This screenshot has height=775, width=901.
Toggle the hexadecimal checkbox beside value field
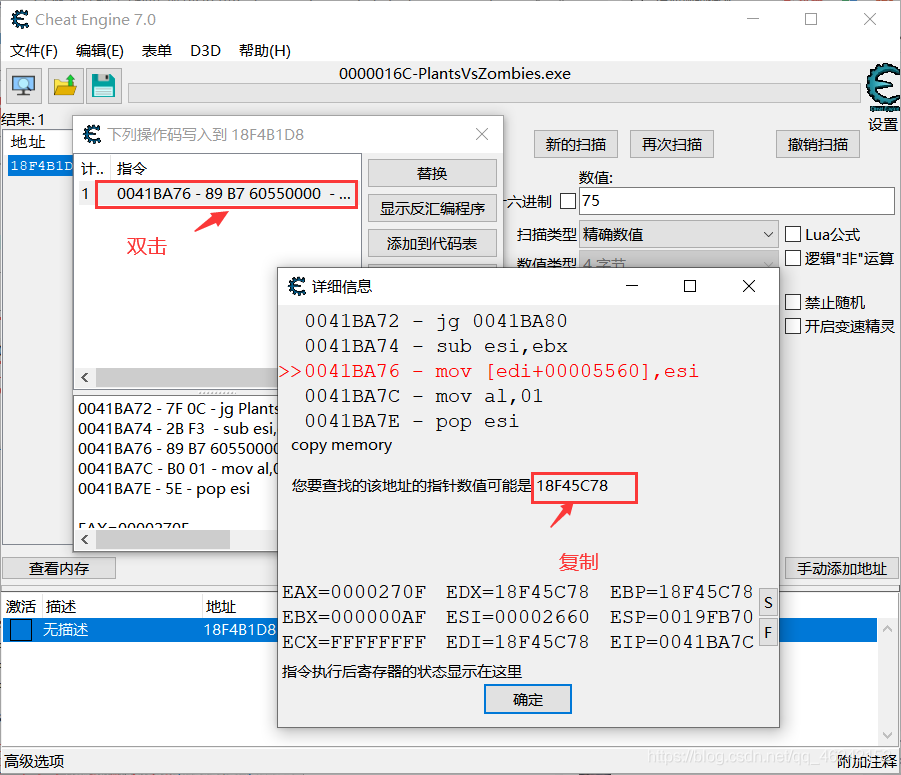coord(568,201)
